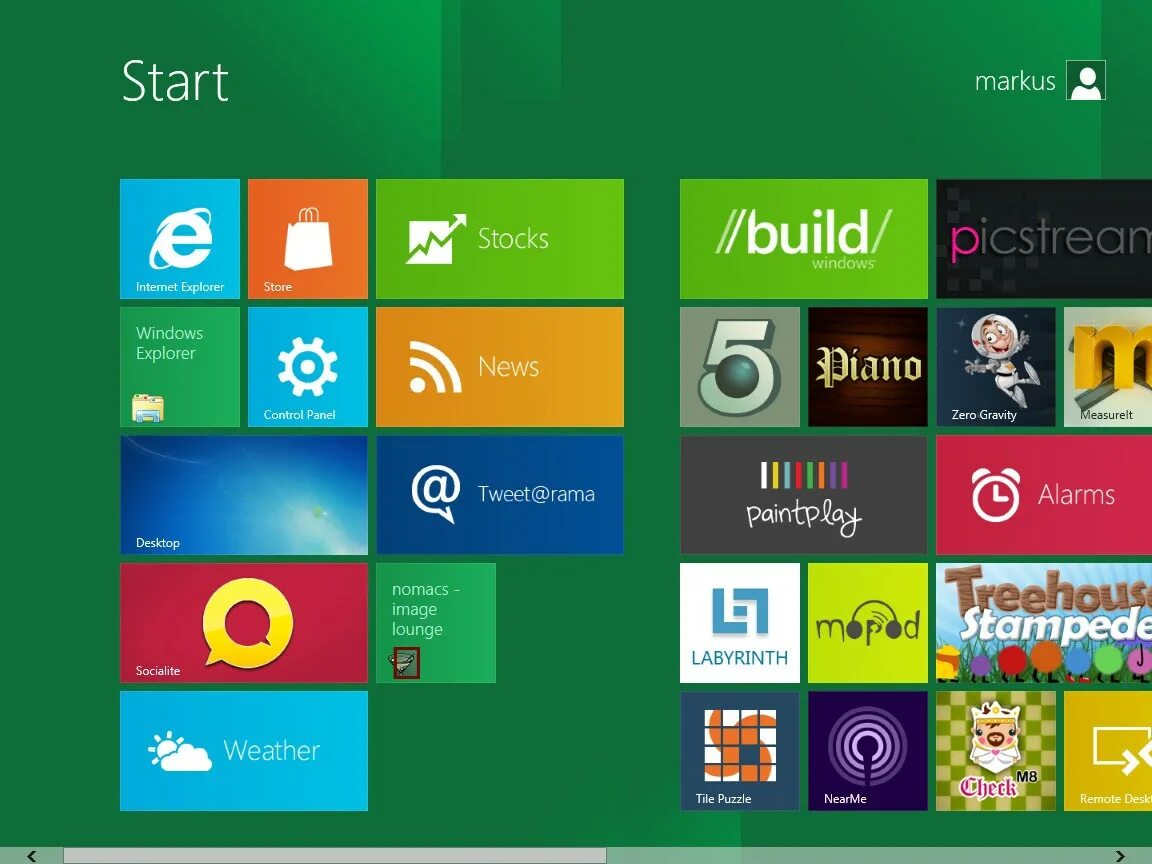Image resolution: width=1152 pixels, height=864 pixels.
Task: Open the Weather tile
Action: point(244,751)
